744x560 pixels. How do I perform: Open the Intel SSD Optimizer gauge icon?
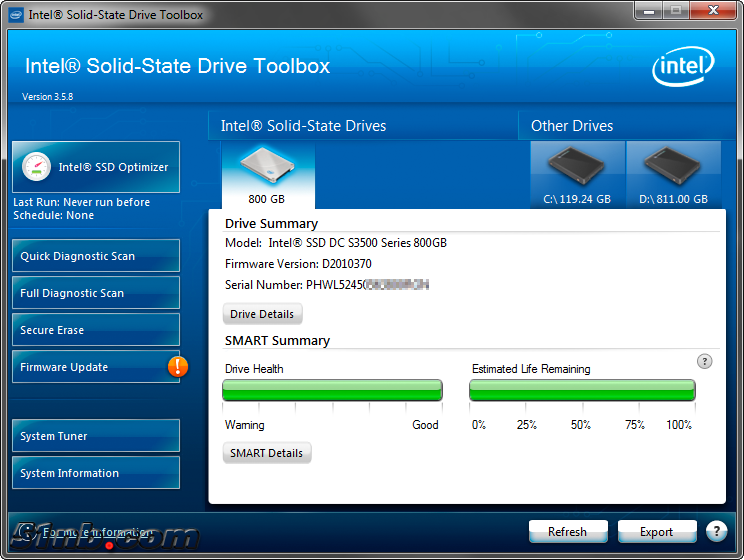click(x=37, y=167)
